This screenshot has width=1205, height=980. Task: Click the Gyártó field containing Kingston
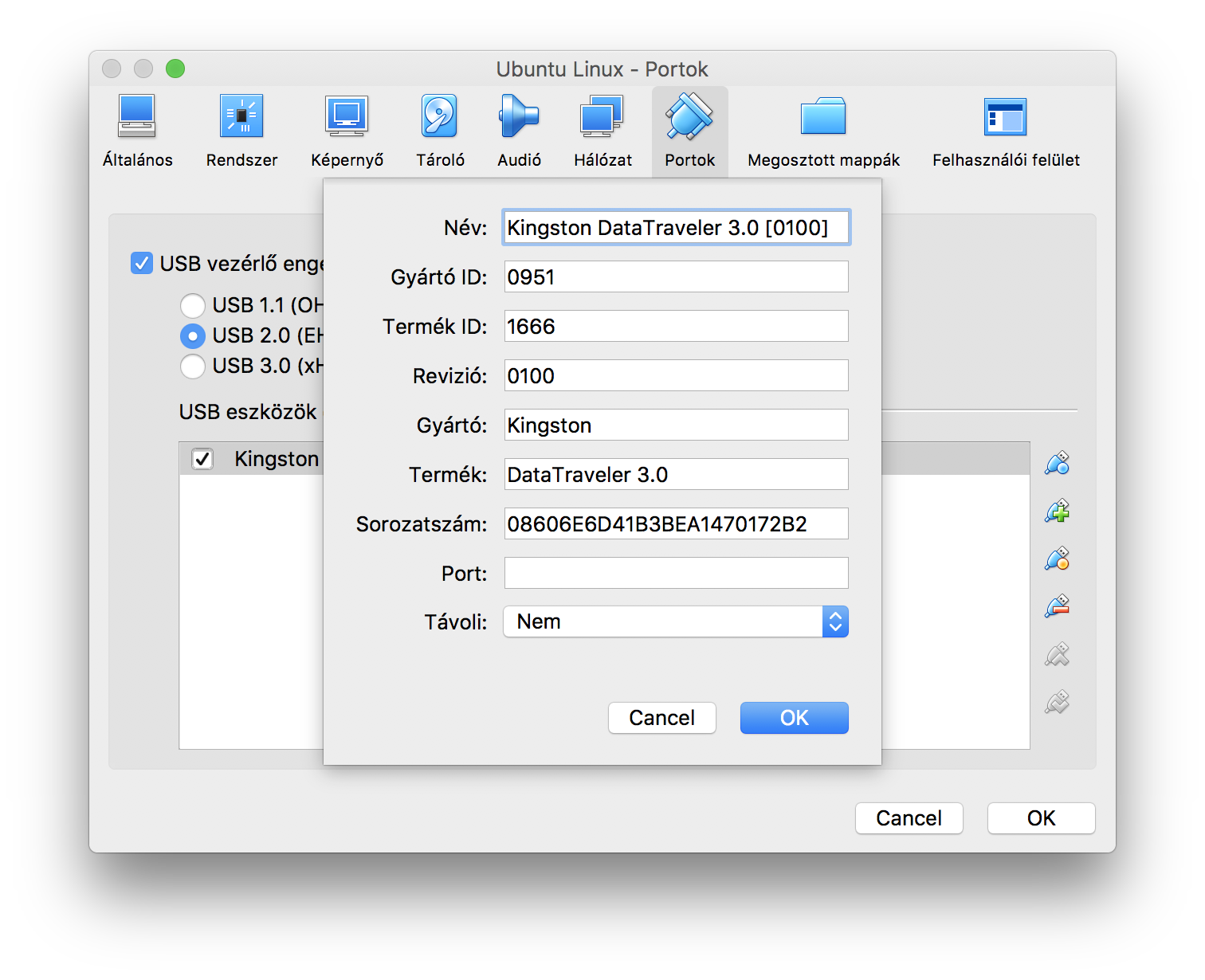click(676, 425)
